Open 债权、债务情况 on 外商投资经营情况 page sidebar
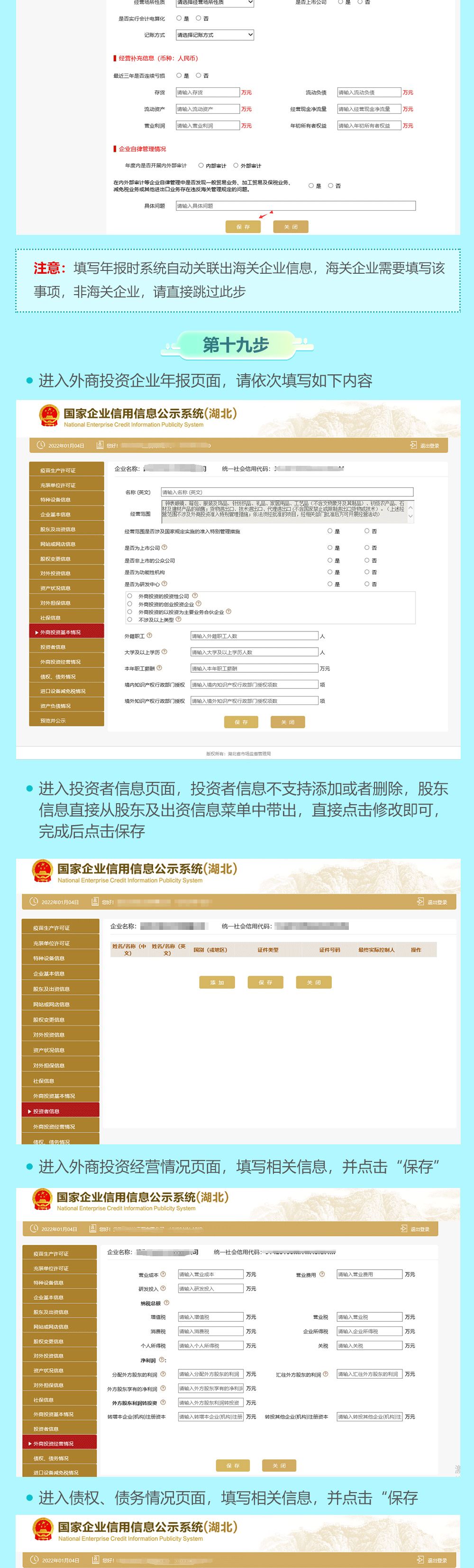Screen dimensions: 474x1568 pyautogui.click(x=60, y=1458)
